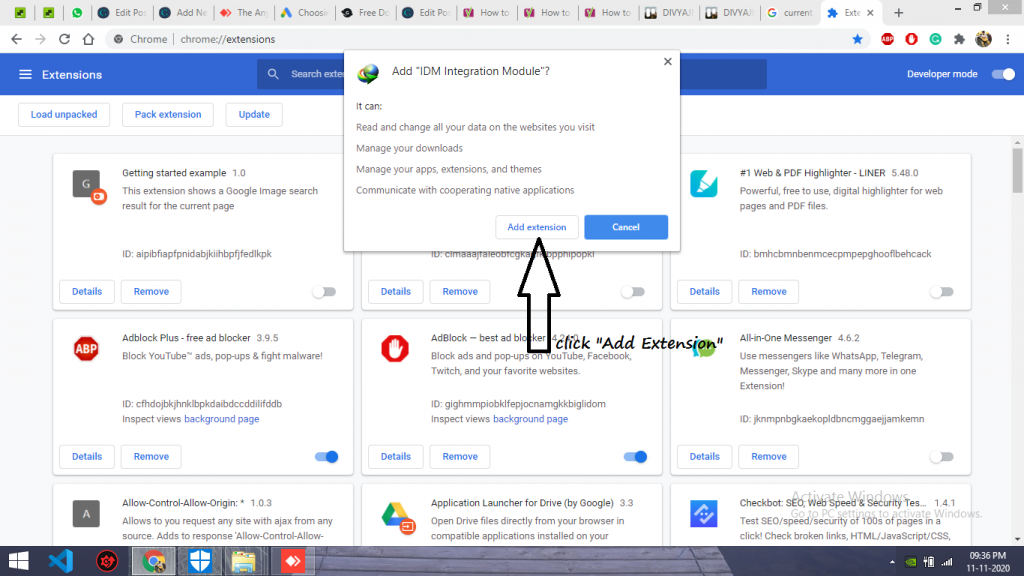Disable the Adblock Plus extension toggle
1024x576 pixels.
click(x=327, y=456)
